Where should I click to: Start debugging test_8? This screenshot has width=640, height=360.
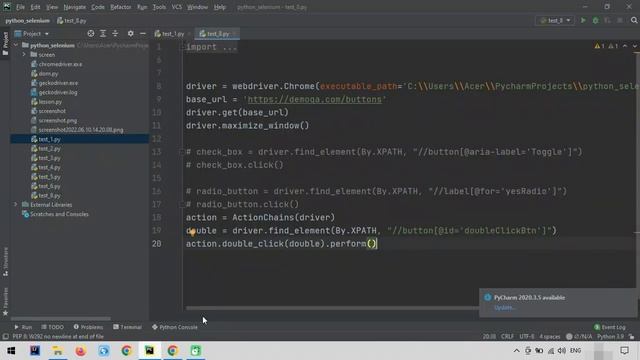[x=596, y=20]
